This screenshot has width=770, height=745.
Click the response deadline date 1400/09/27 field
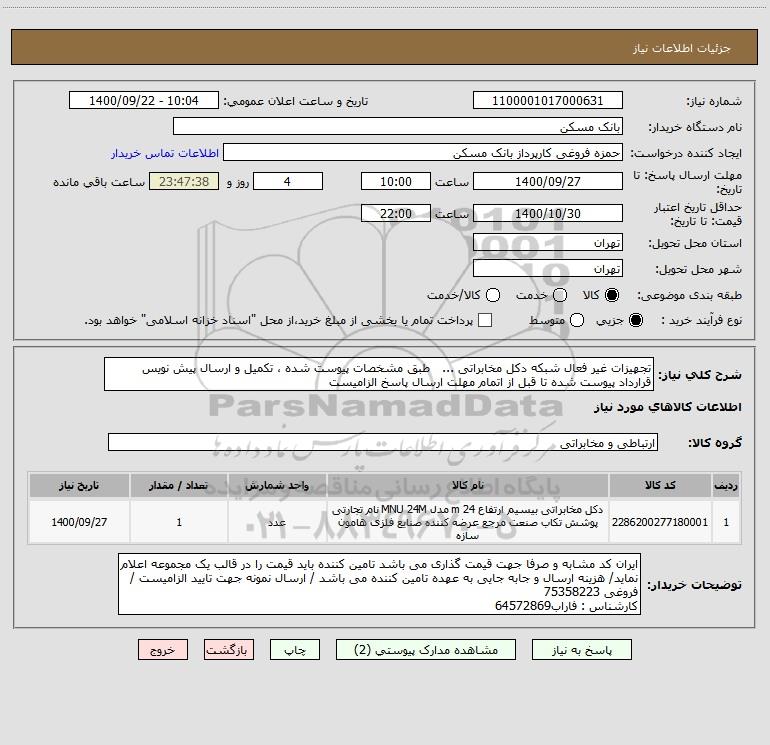pyautogui.click(x=548, y=181)
